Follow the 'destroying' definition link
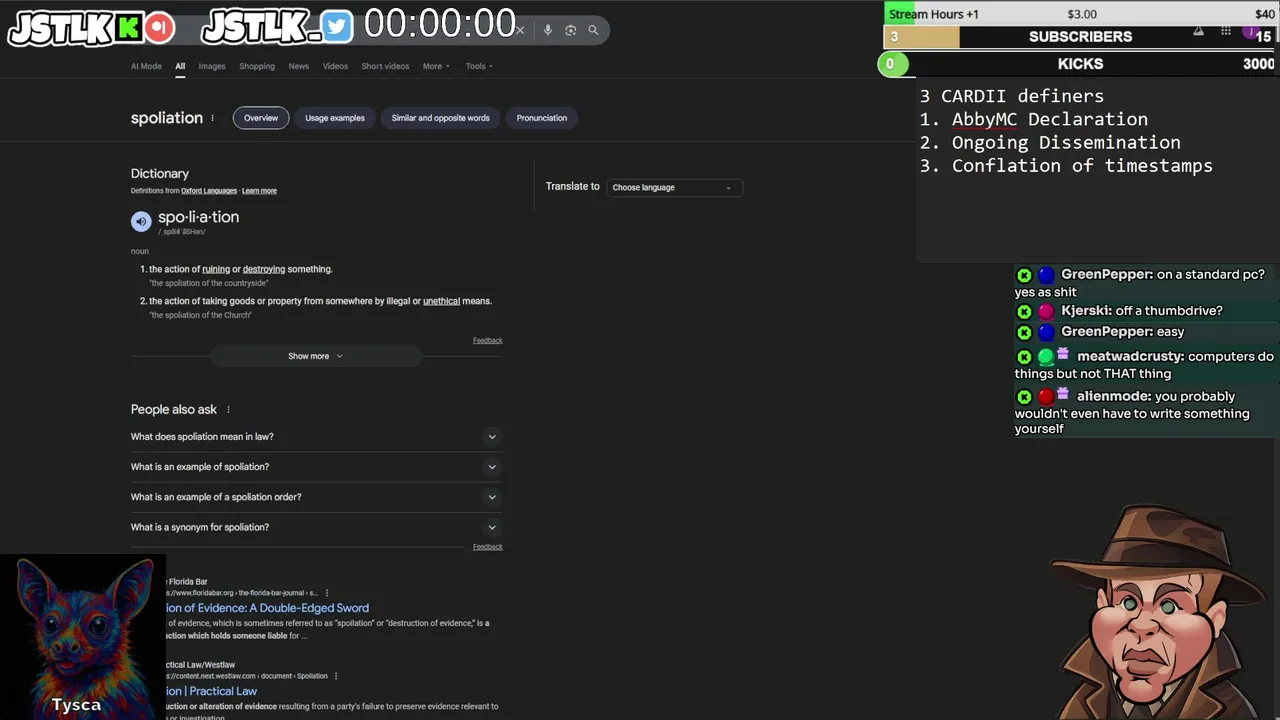Screen dimensions: 1280x720 (264, 269)
